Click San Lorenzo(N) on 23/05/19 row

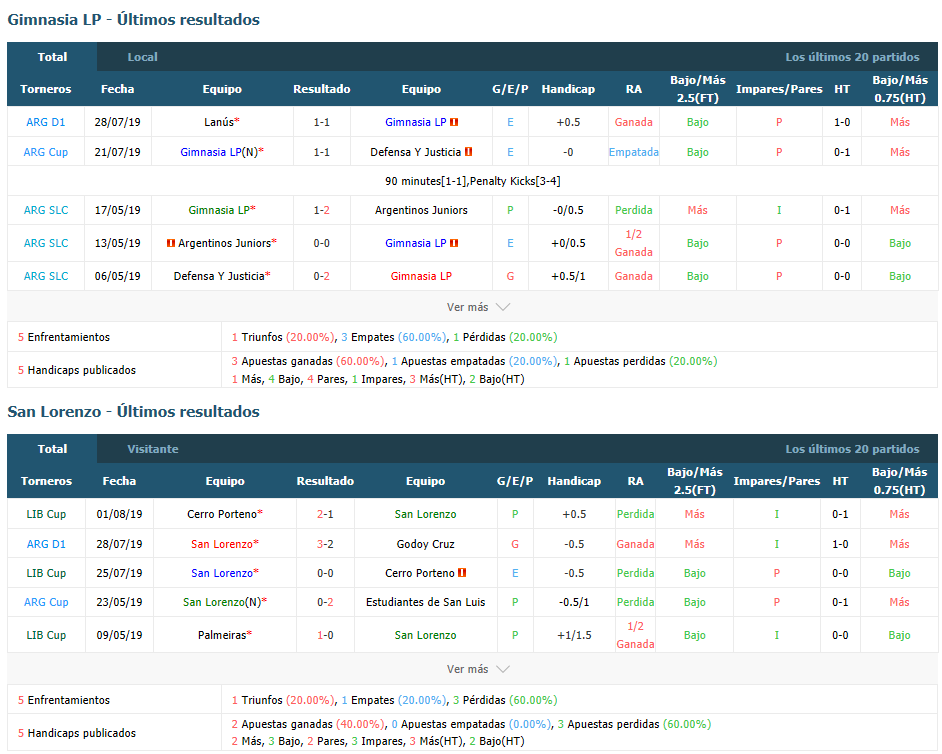pyautogui.click(x=222, y=602)
